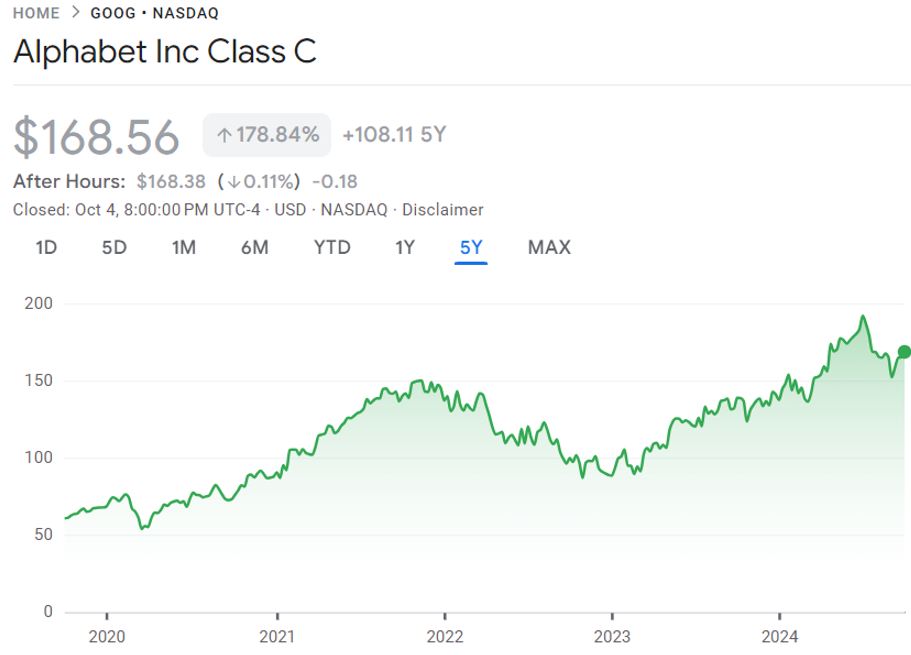
Task: Switch to the 6M range tab
Action: (254, 247)
